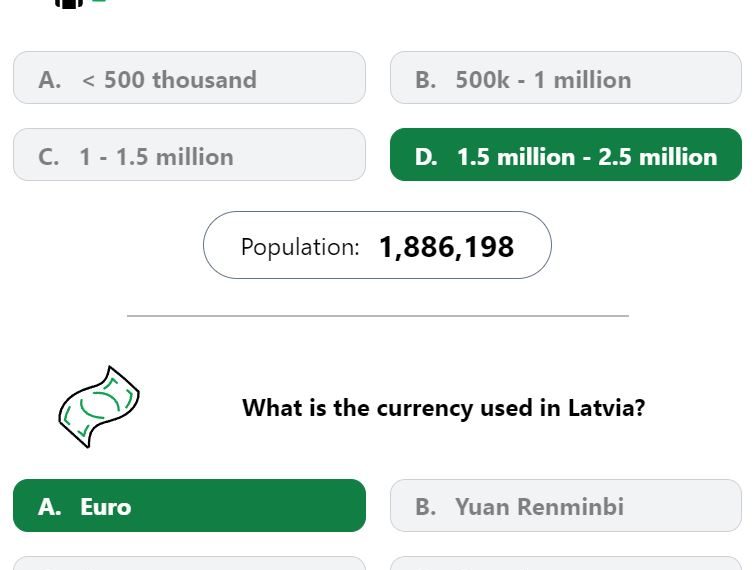
Task: Click the "B." letter beside Yuan Renminbi
Action: click(426, 507)
